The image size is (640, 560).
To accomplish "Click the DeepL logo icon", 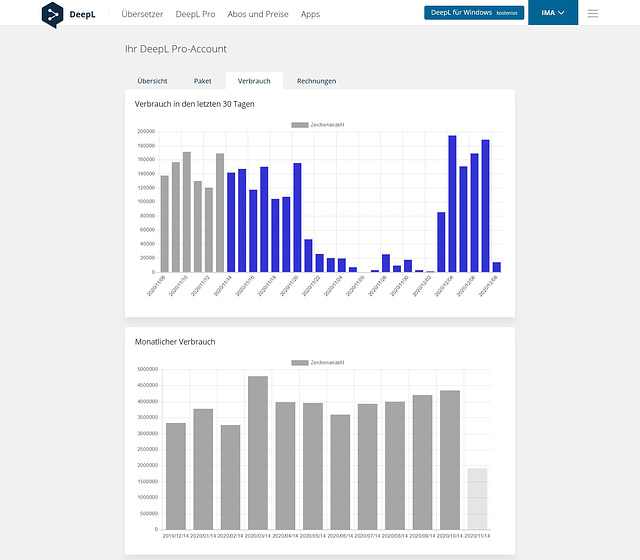I will (52, 15).
